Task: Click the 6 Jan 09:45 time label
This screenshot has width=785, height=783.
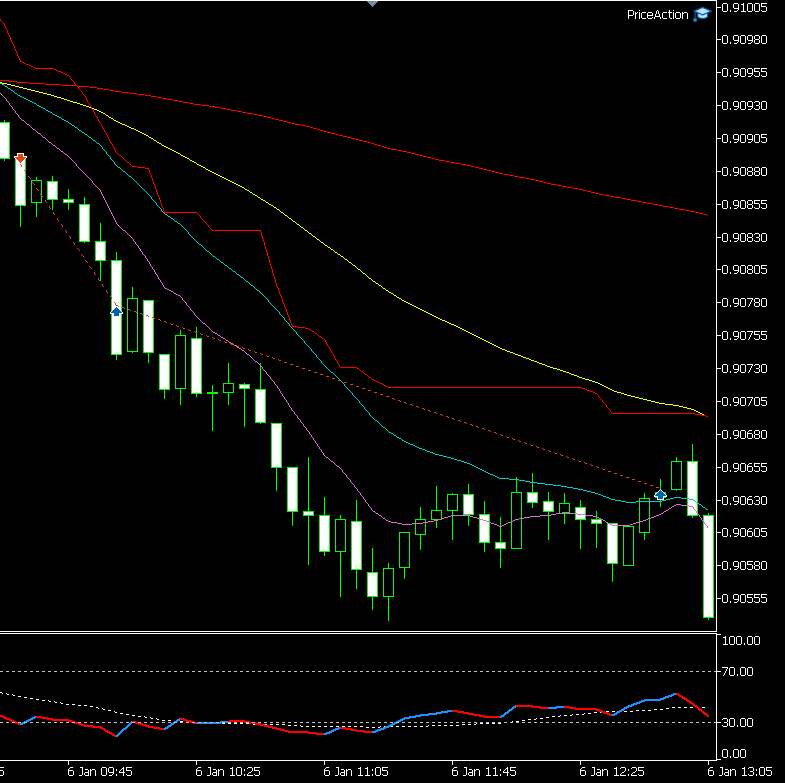Action: coord(99,772)
